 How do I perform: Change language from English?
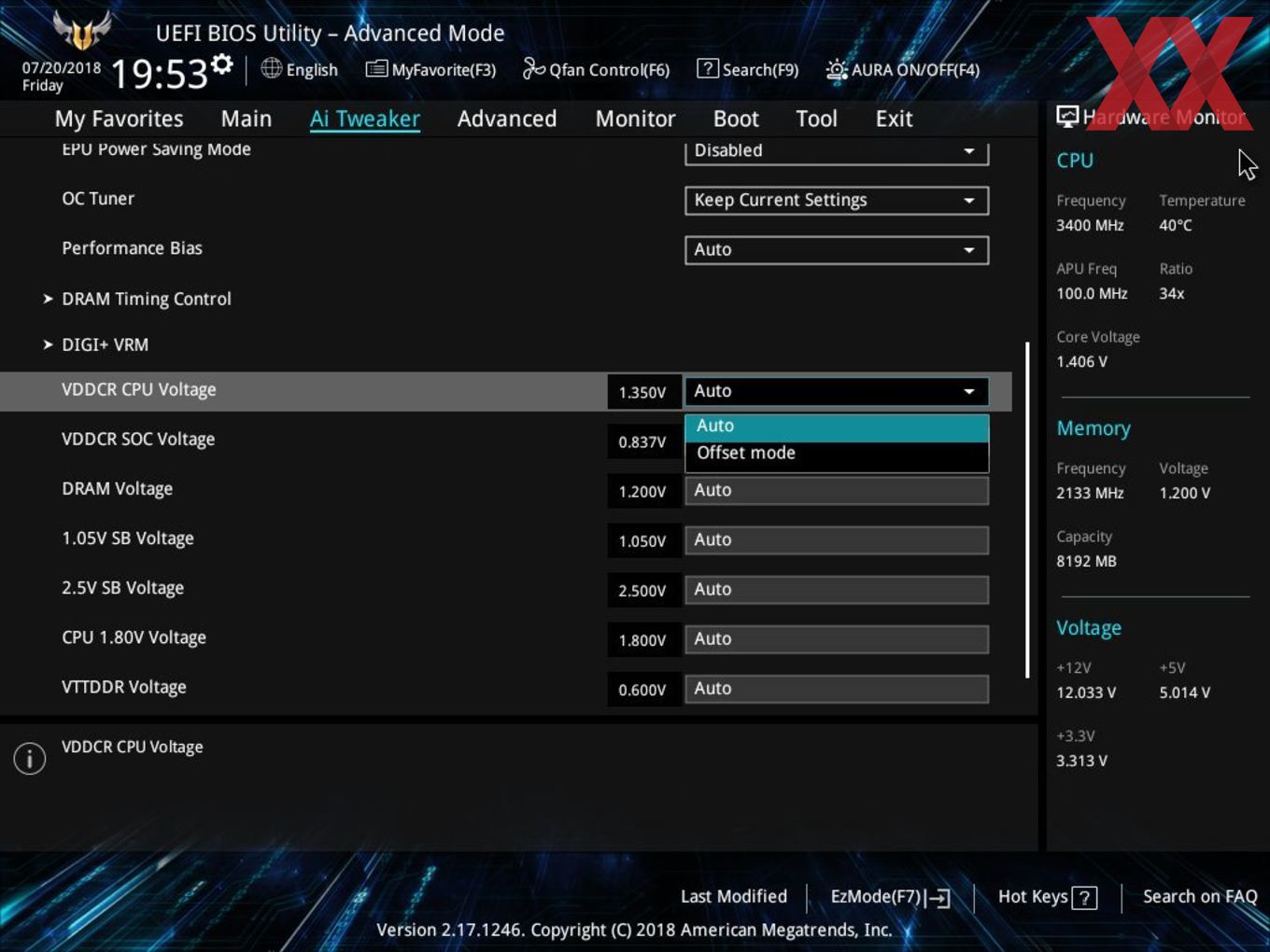[x=300, y=69]
